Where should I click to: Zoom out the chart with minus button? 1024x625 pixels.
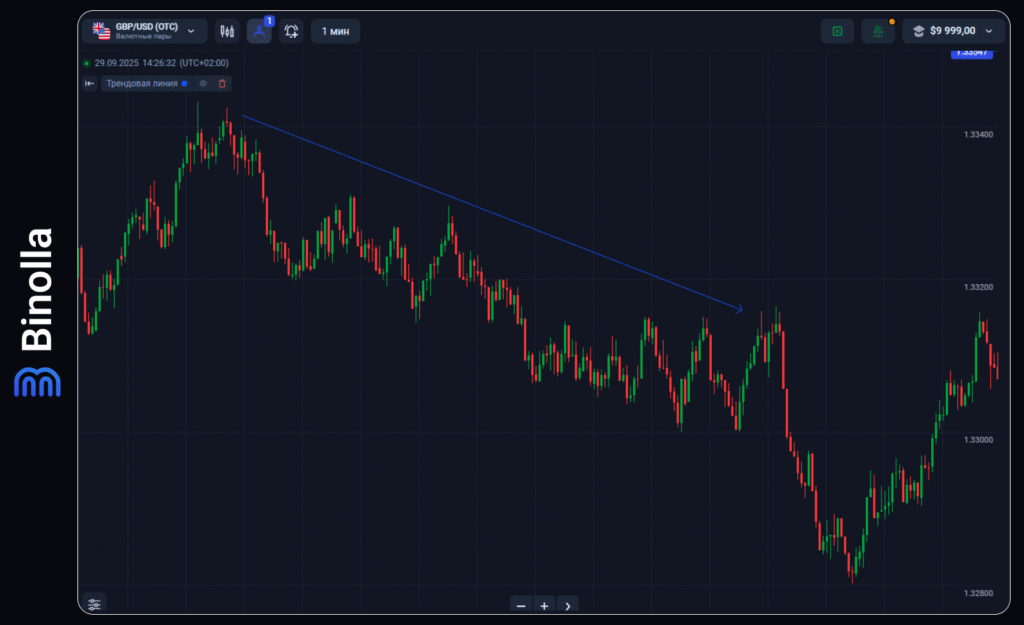coord(520,605)
